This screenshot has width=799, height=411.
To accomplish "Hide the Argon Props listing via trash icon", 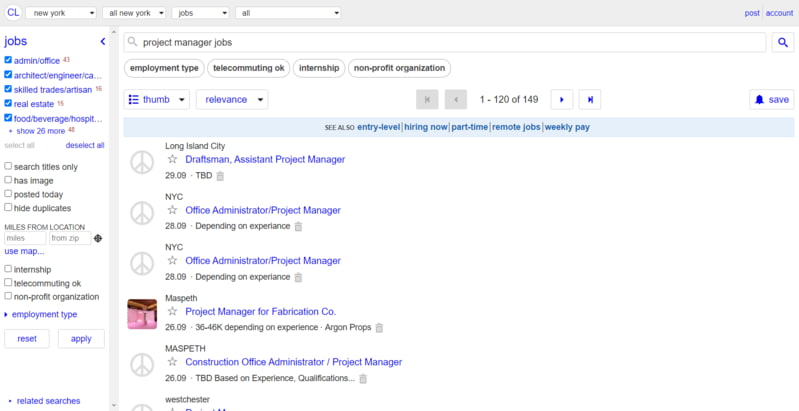I will (379, 327).
